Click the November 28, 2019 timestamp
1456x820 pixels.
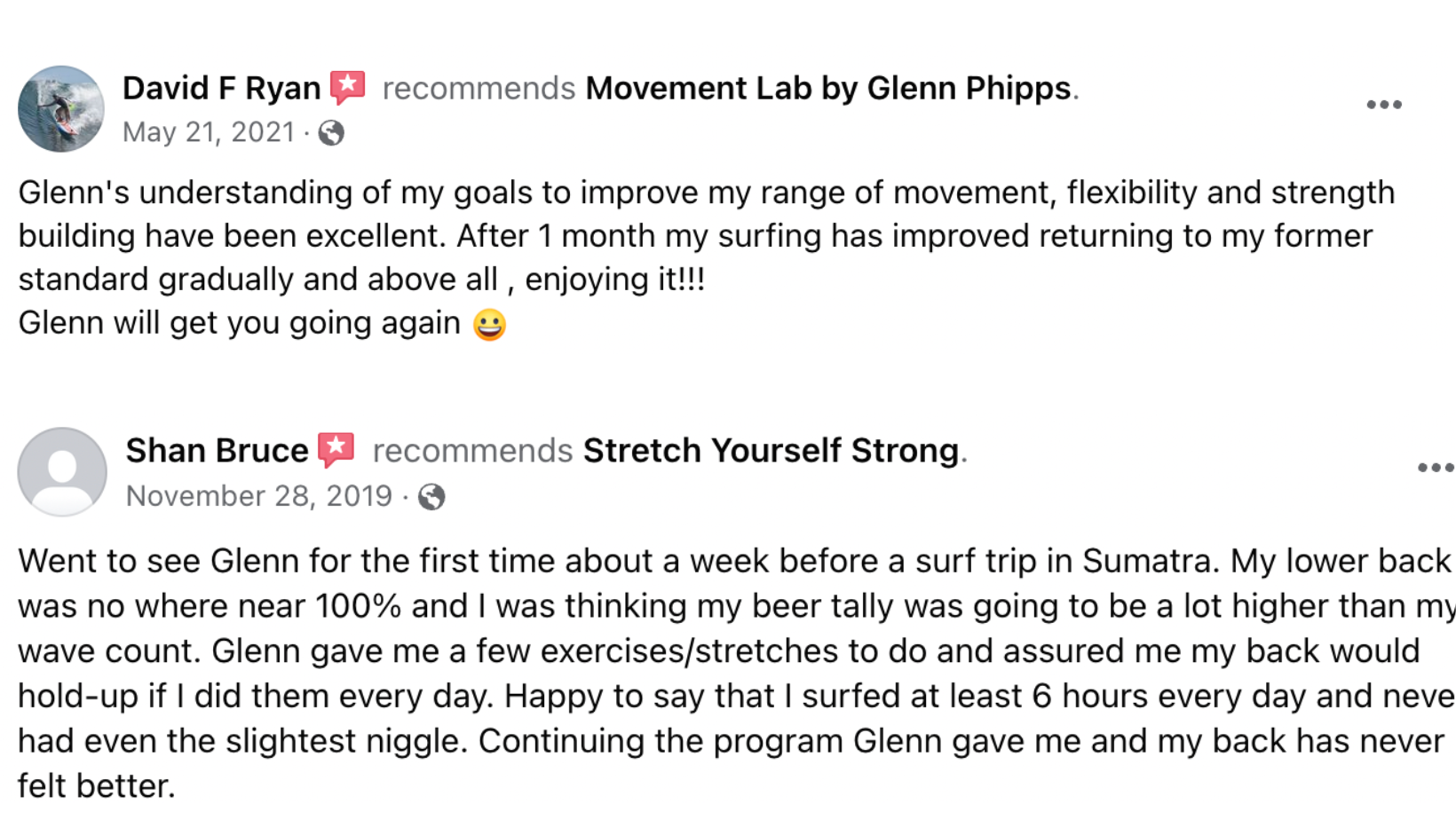click(x=259, y=495)
